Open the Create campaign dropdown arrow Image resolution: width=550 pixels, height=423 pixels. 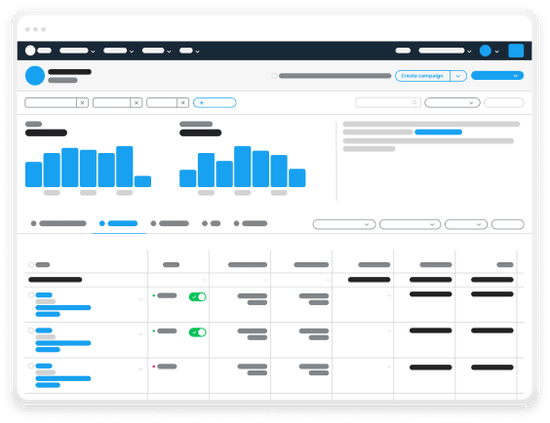[x=458, y=76]
